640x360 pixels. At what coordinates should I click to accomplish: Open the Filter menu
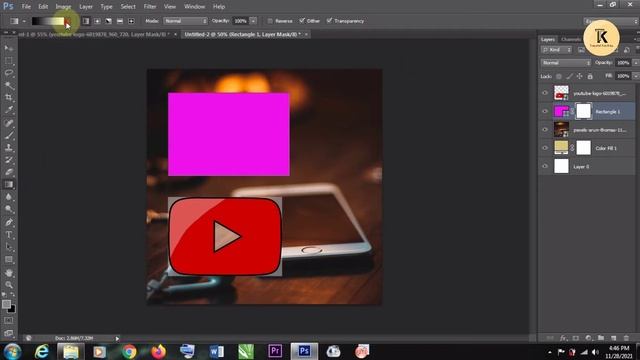coord(150,7)
